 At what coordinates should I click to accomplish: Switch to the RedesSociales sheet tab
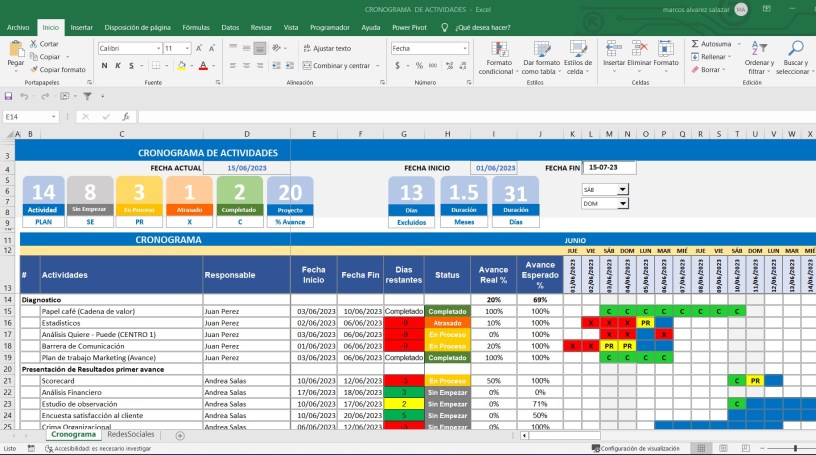pyautogui.click(x=131, y=435)
